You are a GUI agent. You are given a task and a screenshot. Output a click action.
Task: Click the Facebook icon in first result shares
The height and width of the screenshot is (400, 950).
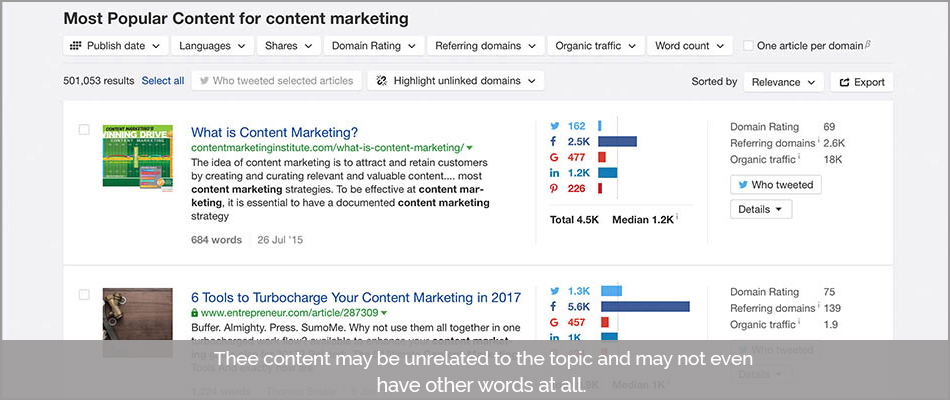click(x=554, y=141)
